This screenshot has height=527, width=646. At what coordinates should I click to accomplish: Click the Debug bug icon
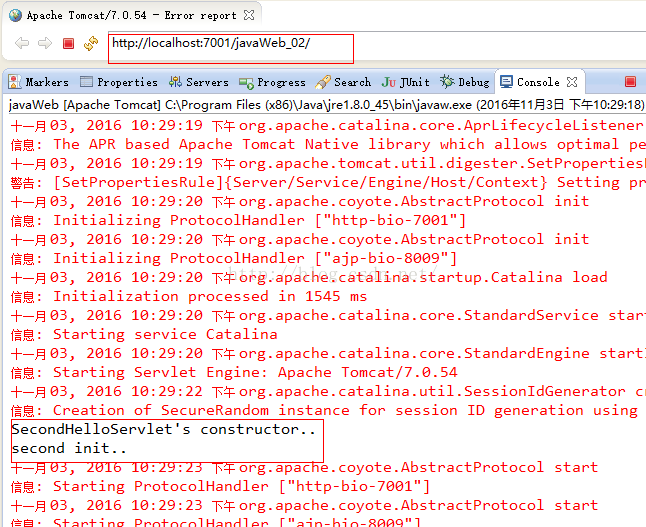[x=447, y=81]
